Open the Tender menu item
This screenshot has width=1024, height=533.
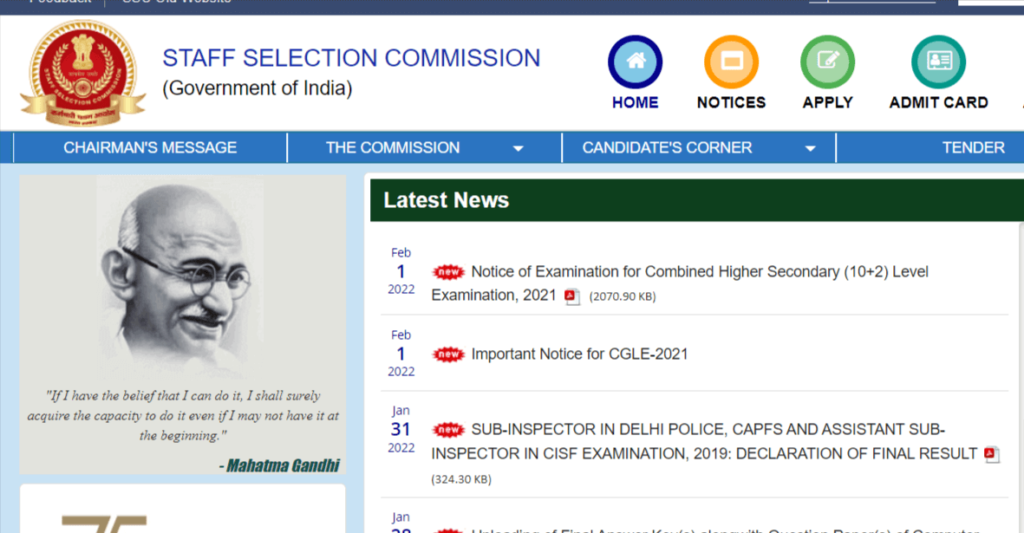(973, 148)
